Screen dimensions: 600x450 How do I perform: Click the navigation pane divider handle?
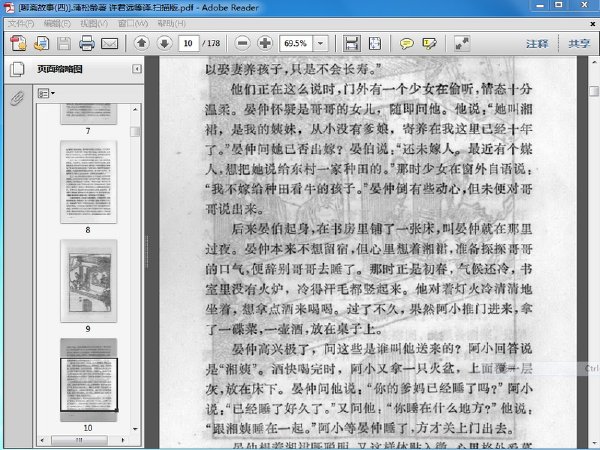[147, 252]
